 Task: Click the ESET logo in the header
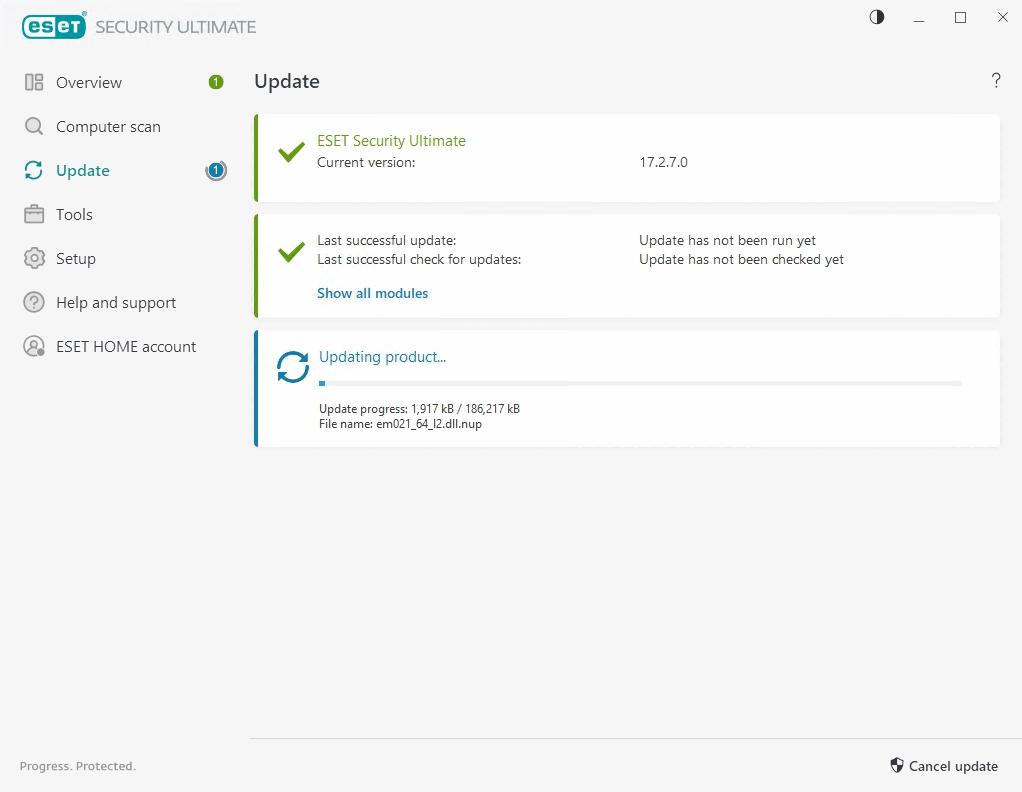[x=54, y=26]
